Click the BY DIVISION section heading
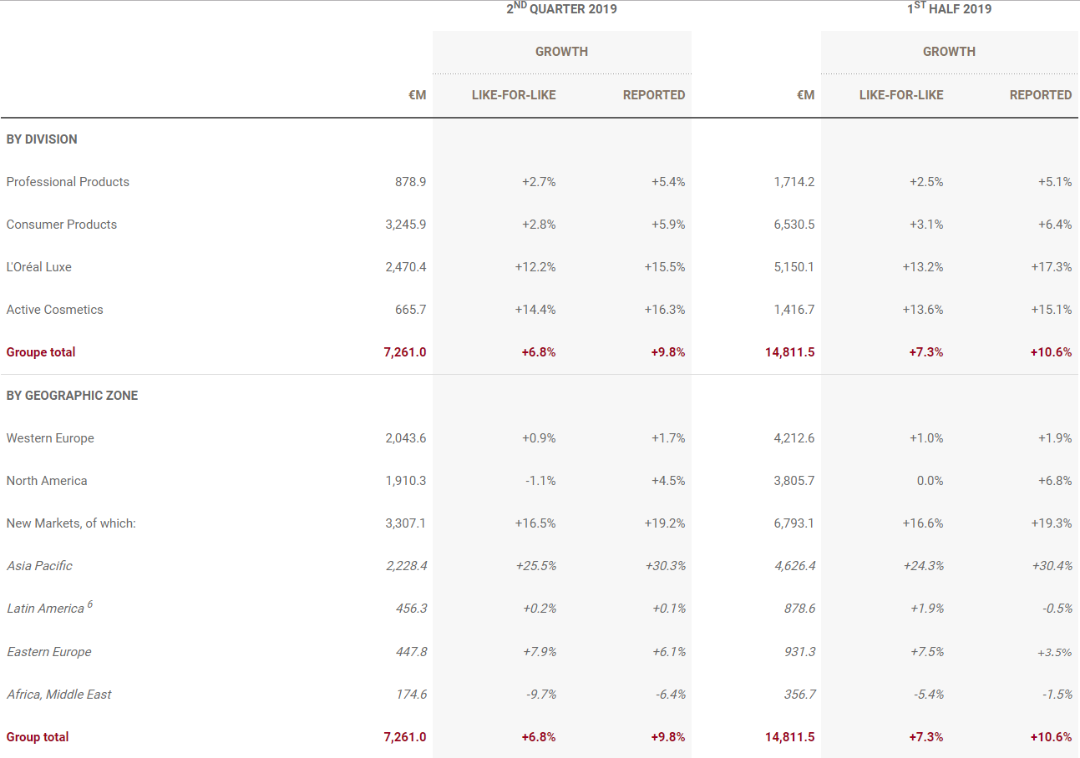The width and height of the screenshot is (1080, 758). [42, 139]
